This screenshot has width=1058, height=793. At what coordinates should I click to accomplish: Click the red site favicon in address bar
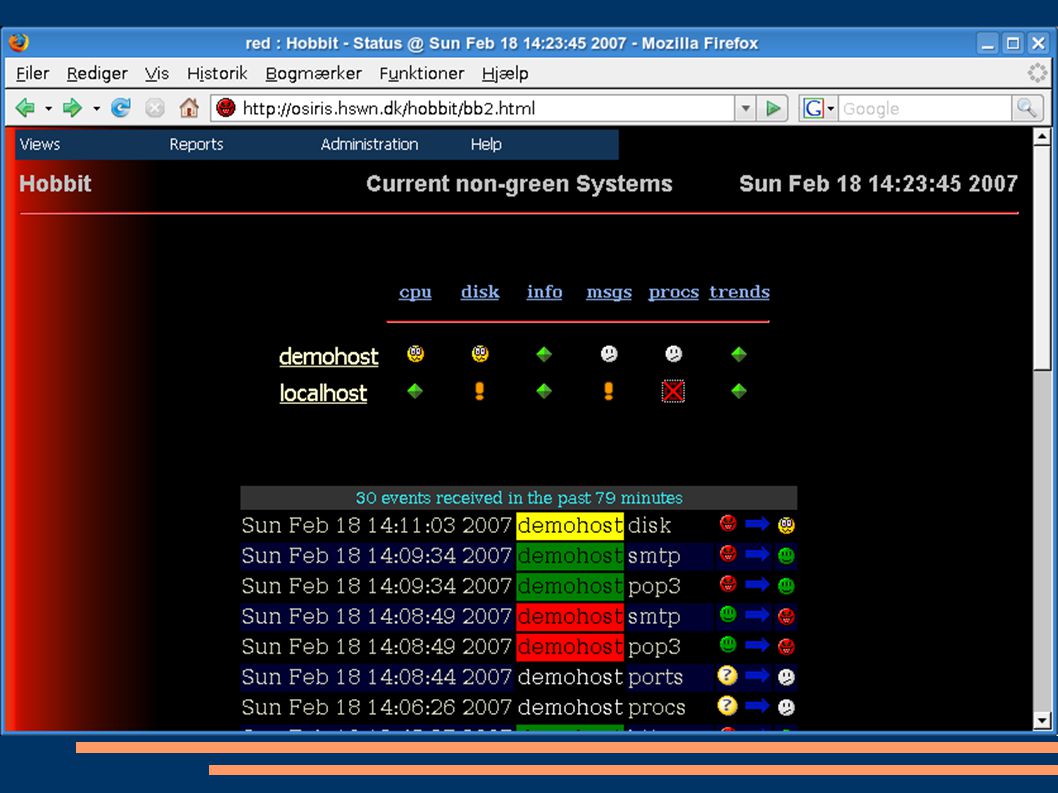point(226,108)
